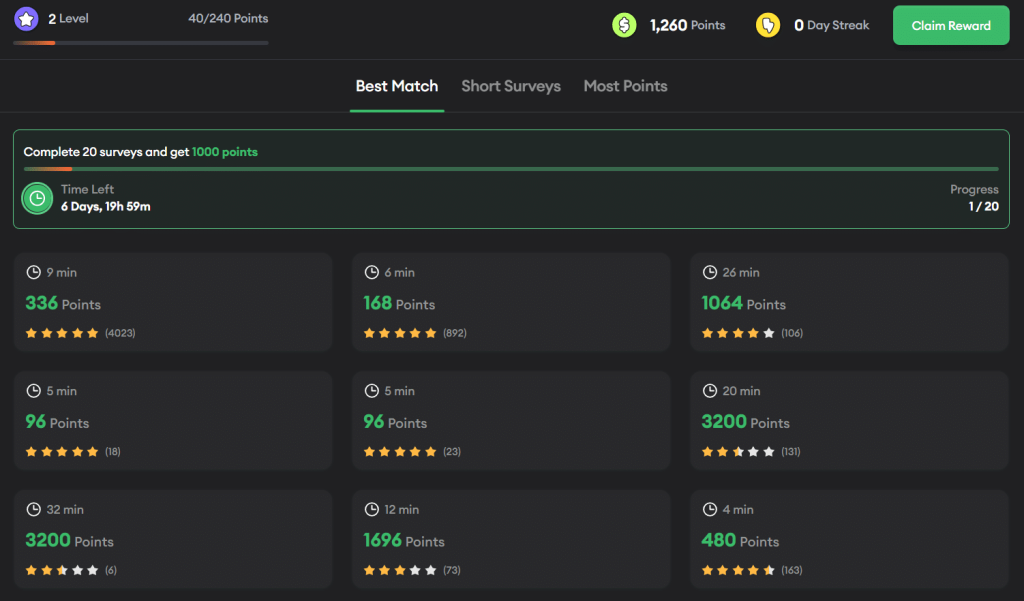Screen dimensions: 1024x601
Task: Click the green timer icon beside Time Left
Action: pyautogui.click(x=38, y=198)
